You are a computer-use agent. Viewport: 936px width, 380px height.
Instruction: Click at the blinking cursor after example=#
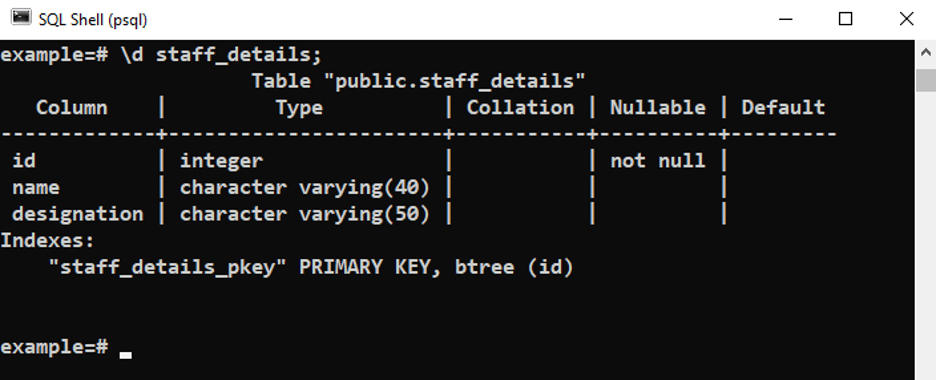coord(125,354)
